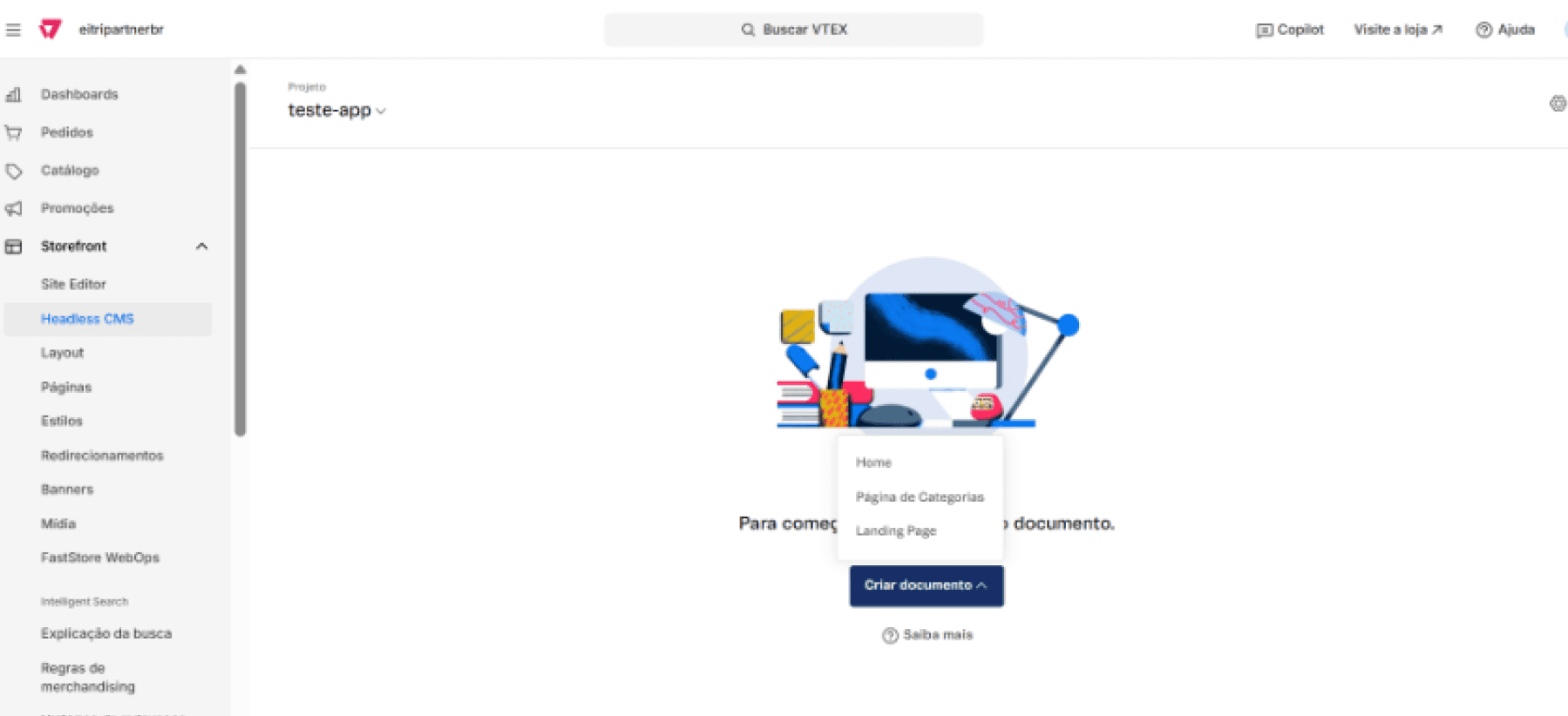Click the Saiba mais link
Screen dimensions: 1568x716
pyautogui.click(x=927, y=635)
